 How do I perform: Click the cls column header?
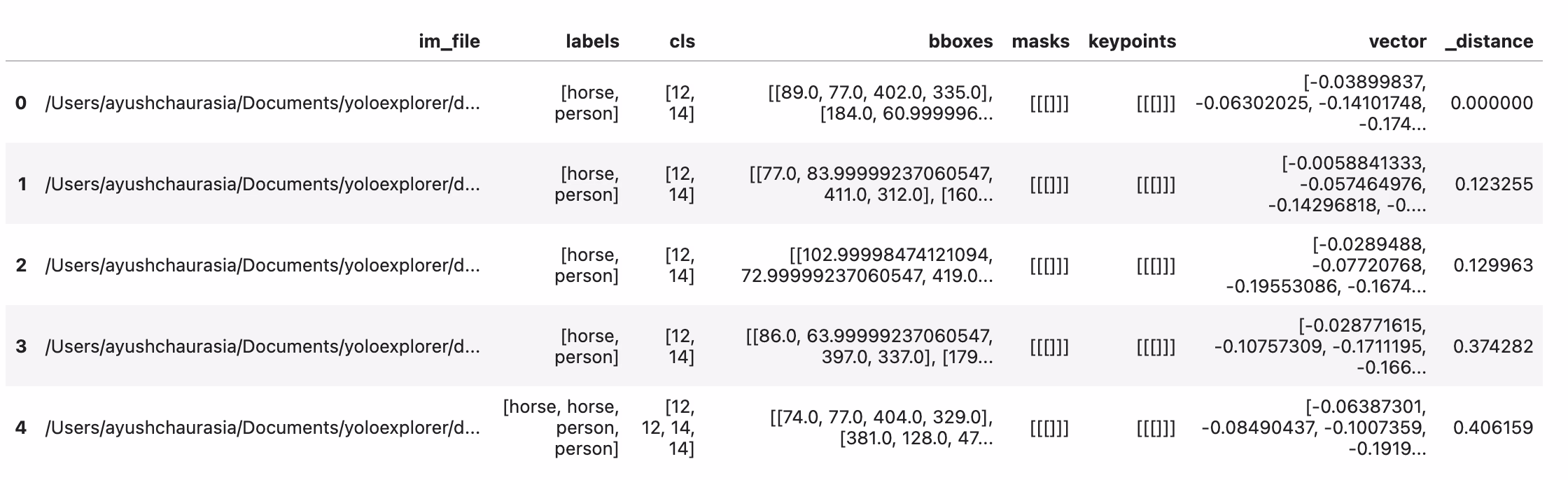tap(682, 41)
